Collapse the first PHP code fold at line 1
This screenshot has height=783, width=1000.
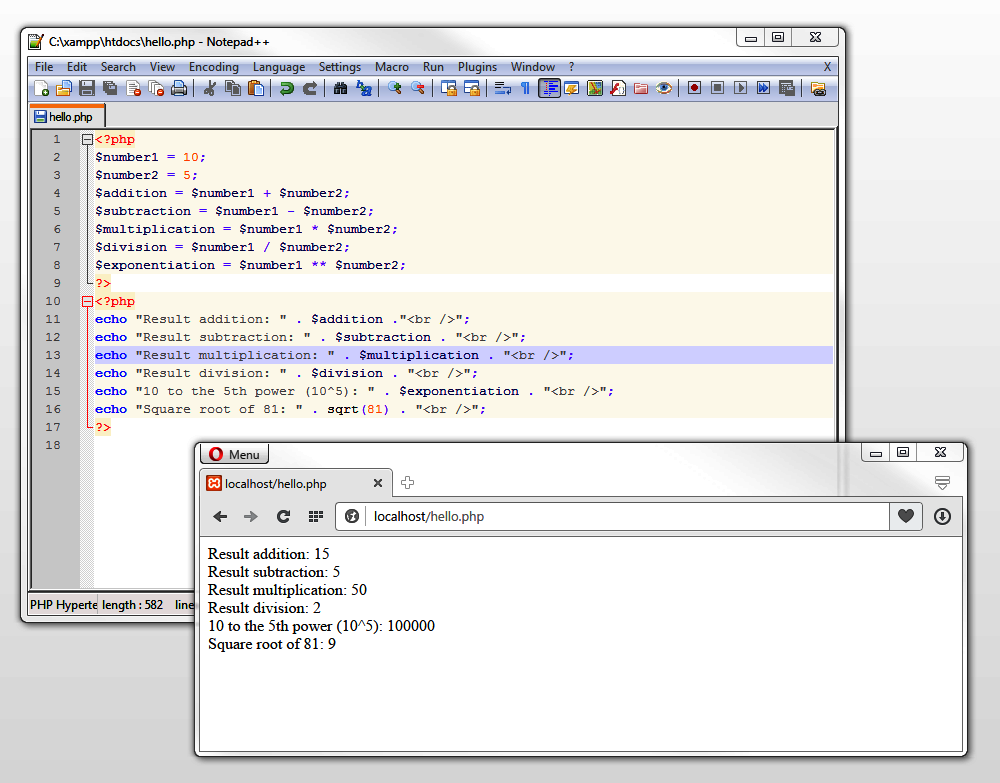coord(86,139)
